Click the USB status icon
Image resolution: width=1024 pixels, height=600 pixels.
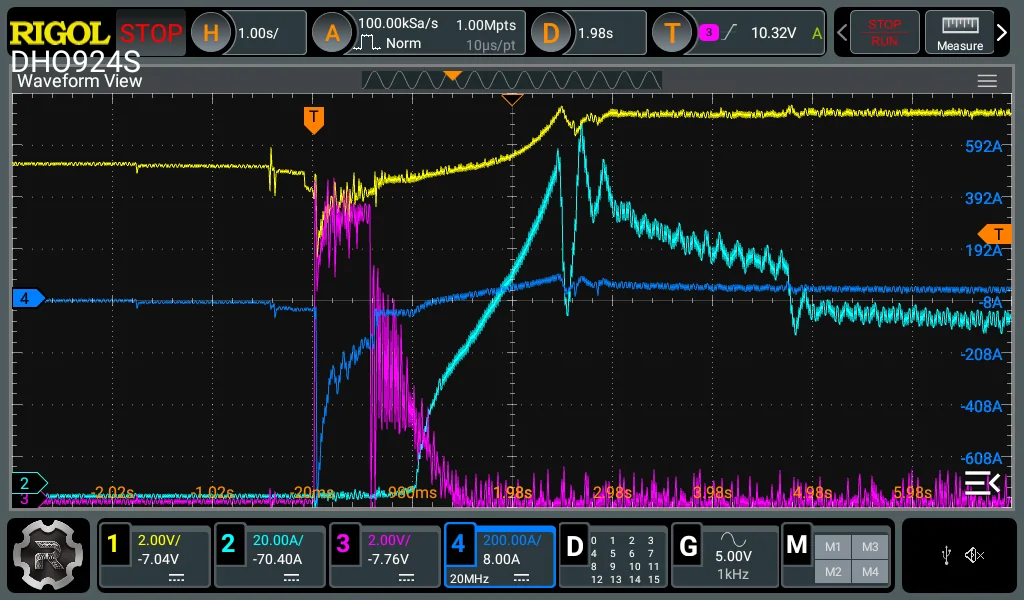(946, 556)
